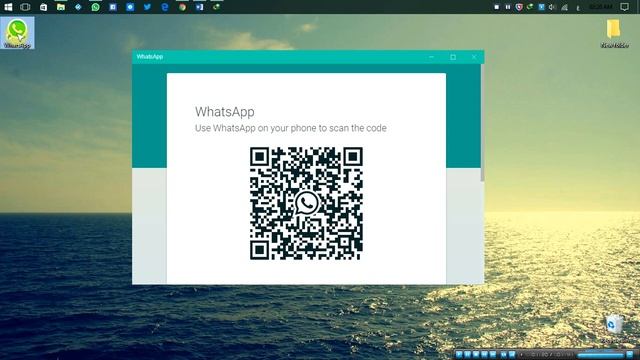Screen dimensions: 640x360
Task: Open File Explorer from the taskbar
Action: pos(61,7)
